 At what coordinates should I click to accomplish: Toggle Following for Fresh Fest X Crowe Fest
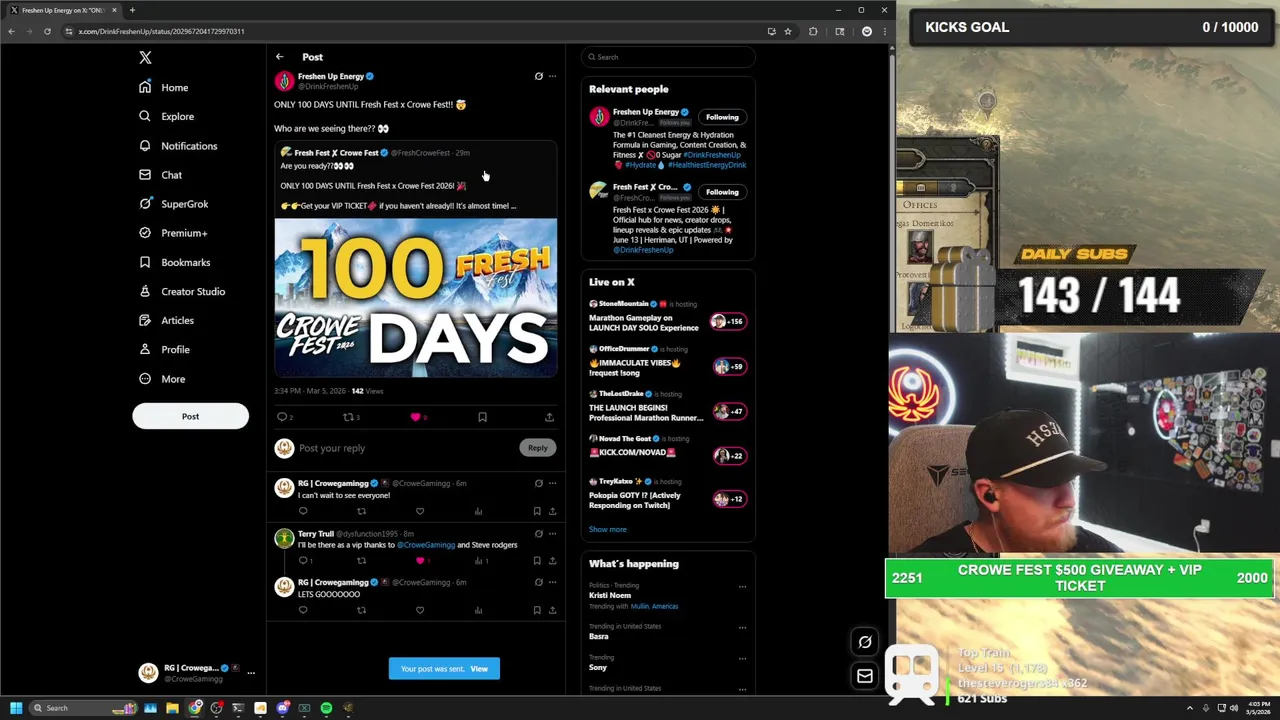point(722,192)
